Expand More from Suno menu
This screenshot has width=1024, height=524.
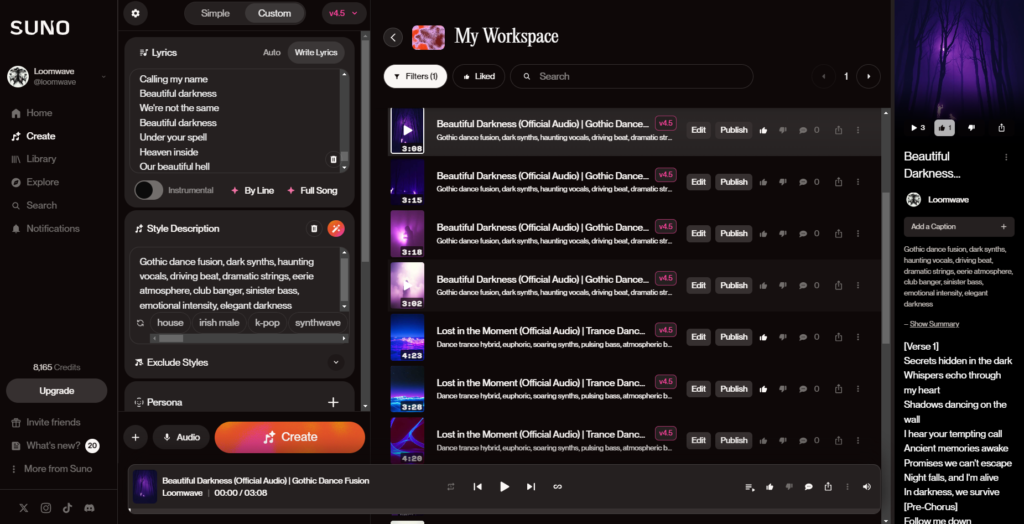(x=52, y=469)
